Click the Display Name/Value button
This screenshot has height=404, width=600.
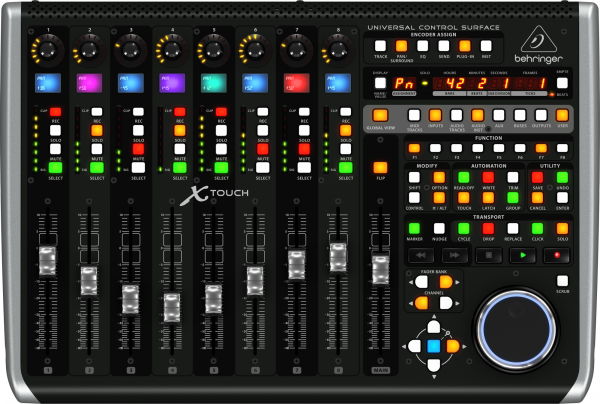[x=380, y=83]
